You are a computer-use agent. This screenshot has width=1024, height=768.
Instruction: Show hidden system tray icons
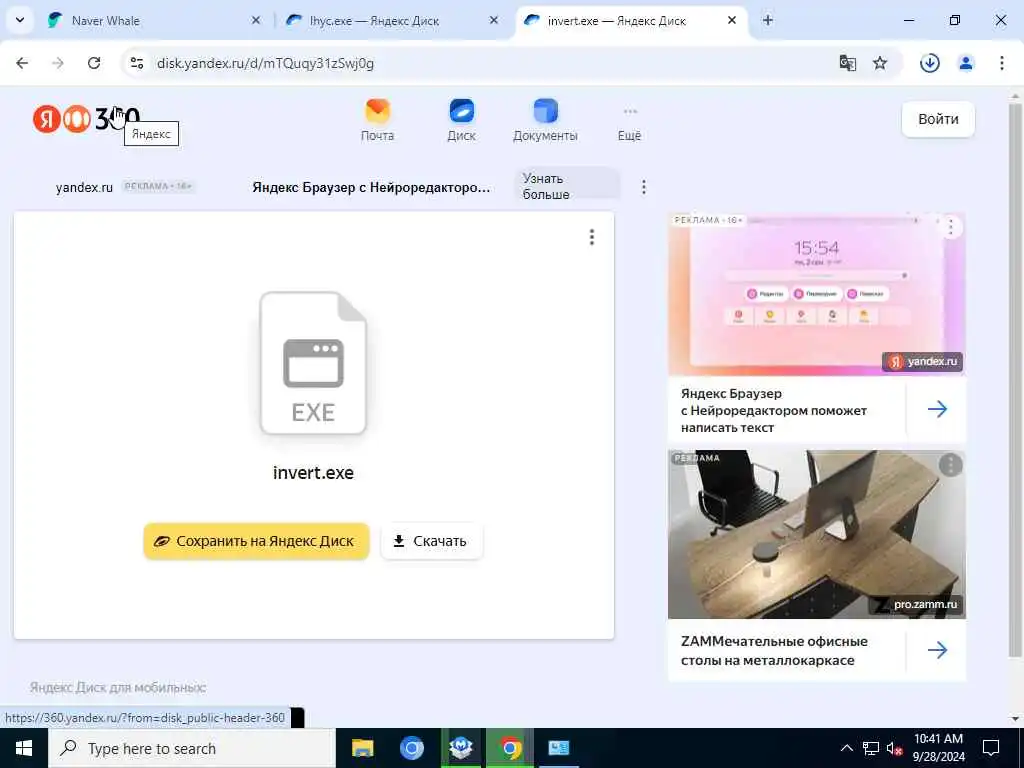pyautogui.click(x=846, y=748)
